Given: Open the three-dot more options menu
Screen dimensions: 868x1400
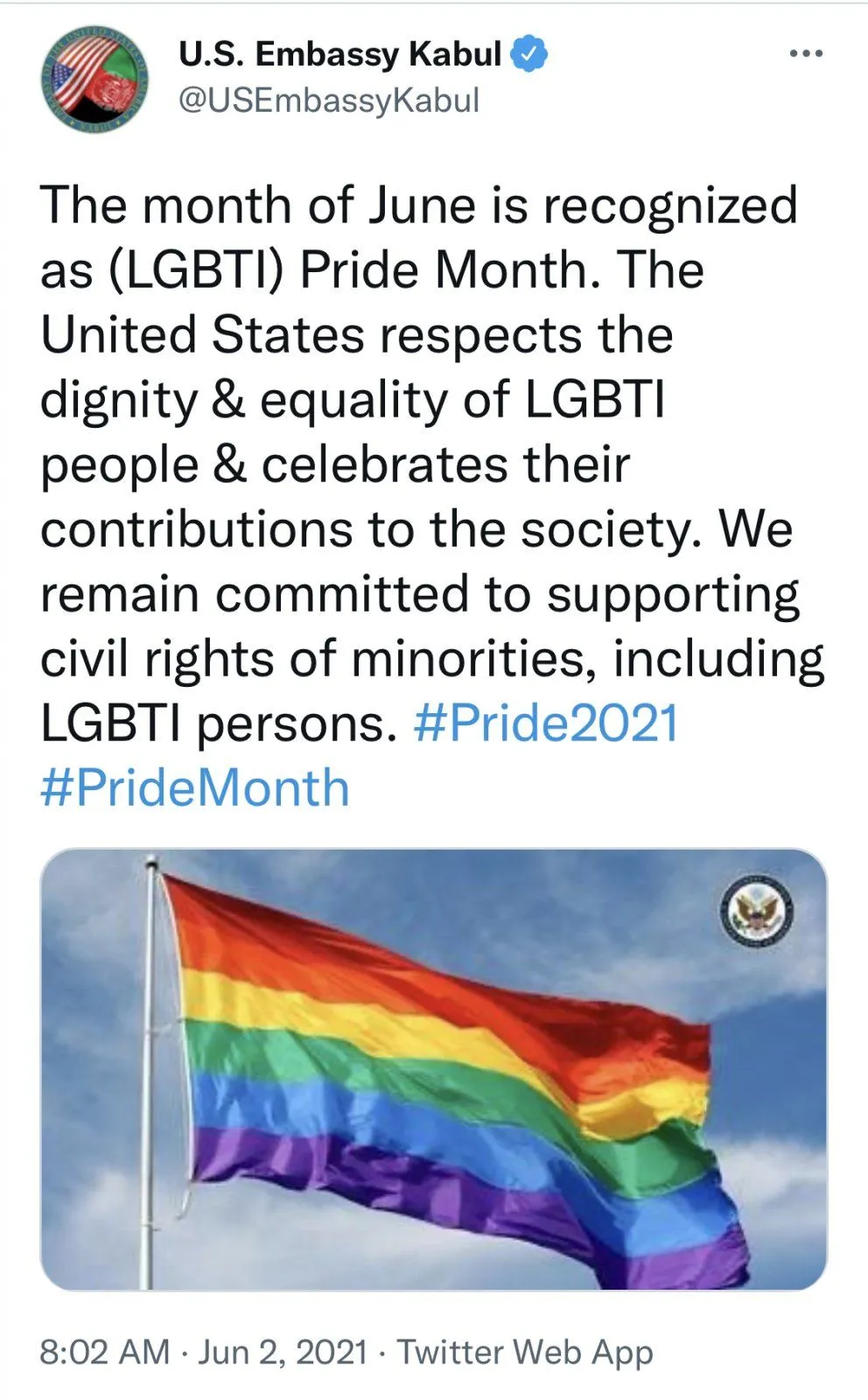Looking at the screenshot, I should point(805,54).
